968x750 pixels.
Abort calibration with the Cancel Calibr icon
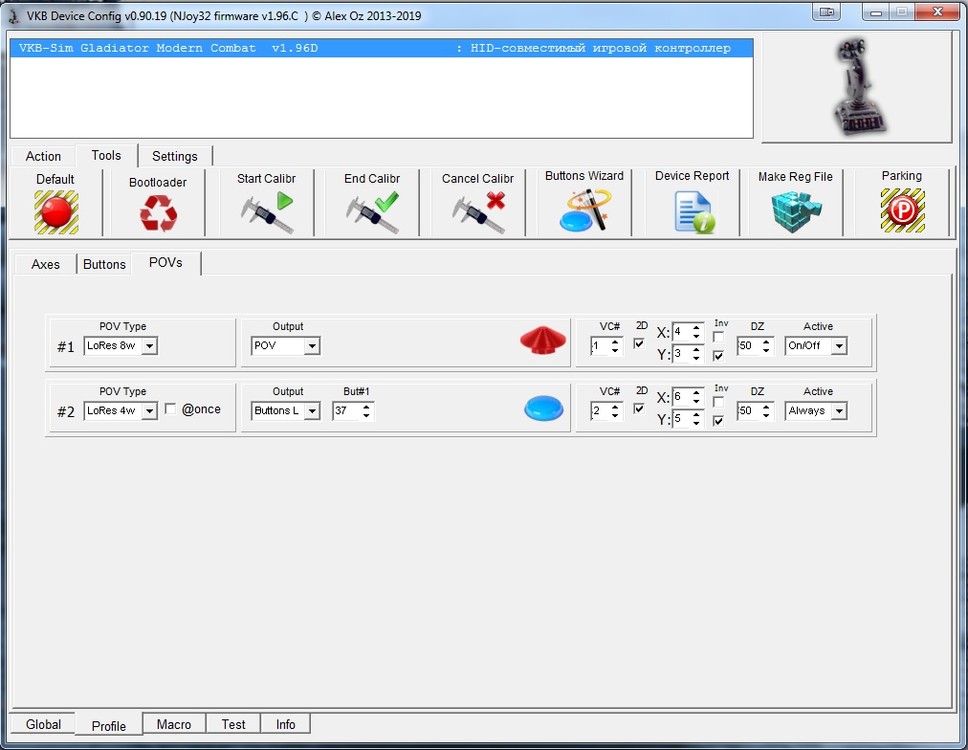tap(478, 212)
